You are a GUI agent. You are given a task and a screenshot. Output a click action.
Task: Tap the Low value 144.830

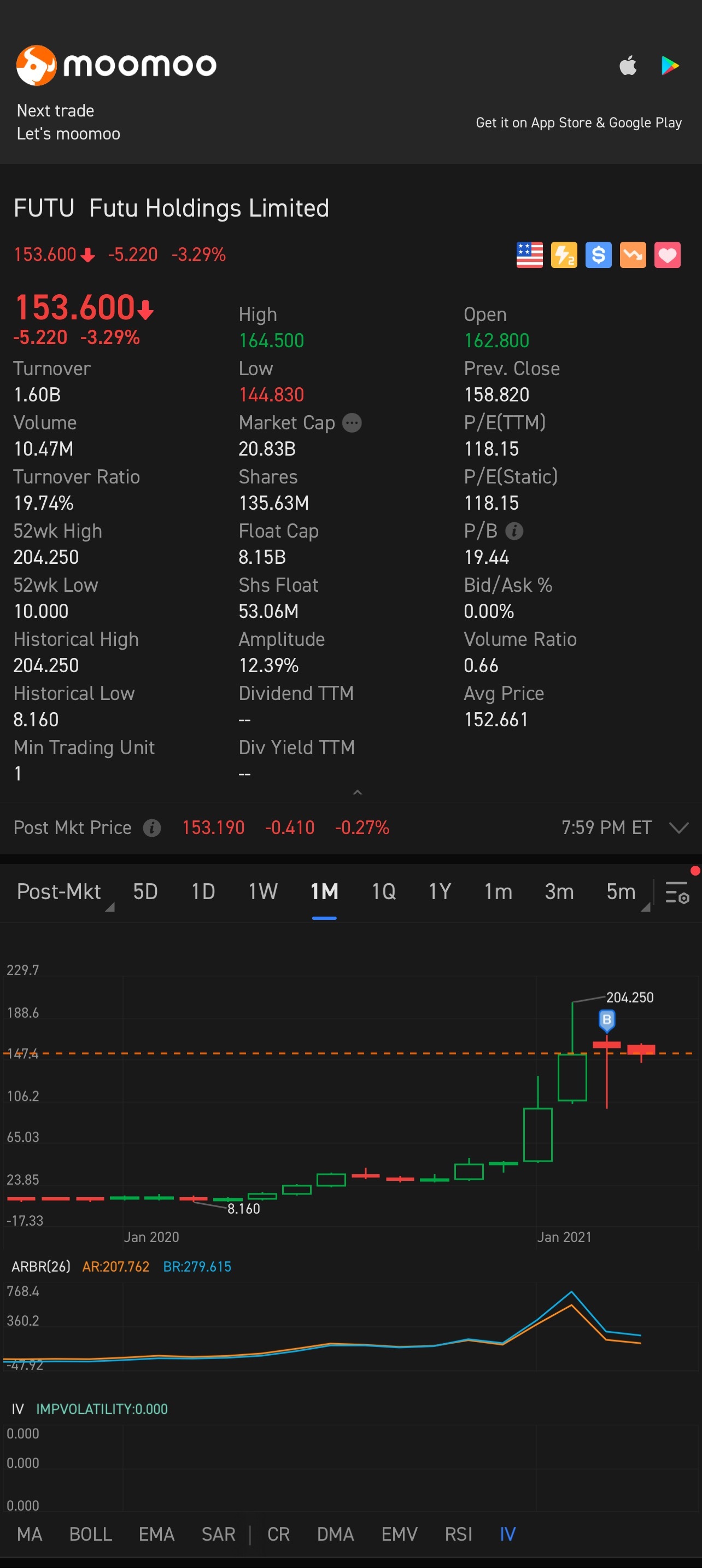click(271, 394)
